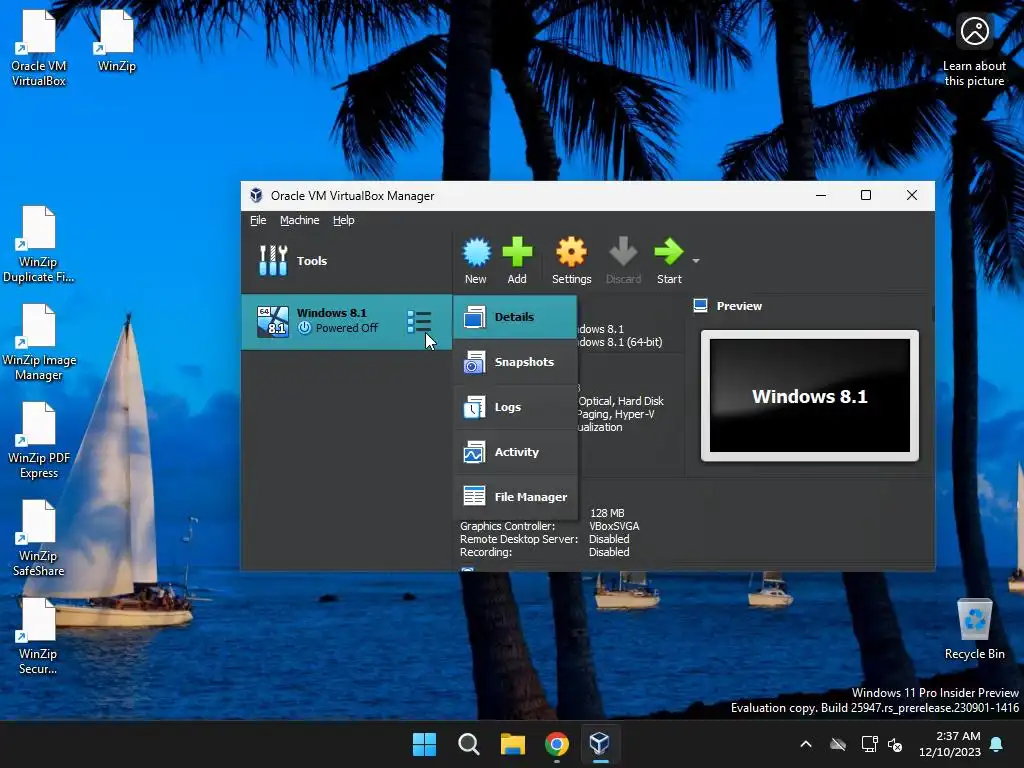Open the File menu

pyautogui.click(x=258, y=220)
